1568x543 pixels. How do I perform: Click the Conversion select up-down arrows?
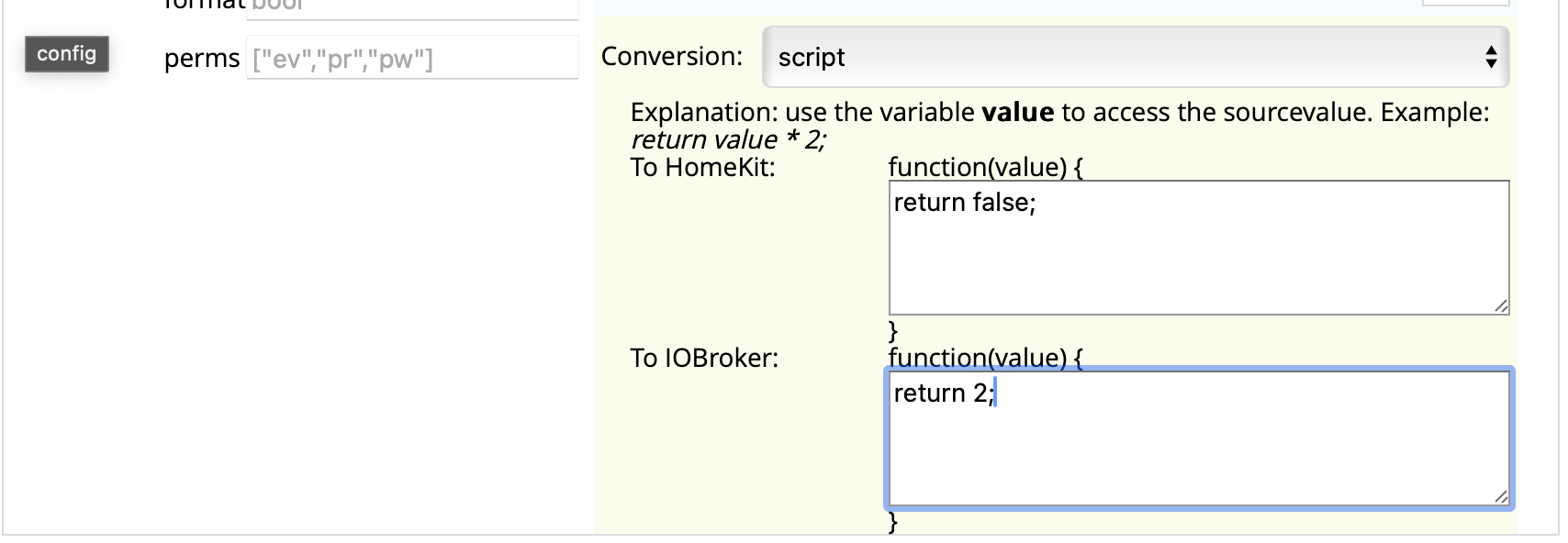(1491, 57)
